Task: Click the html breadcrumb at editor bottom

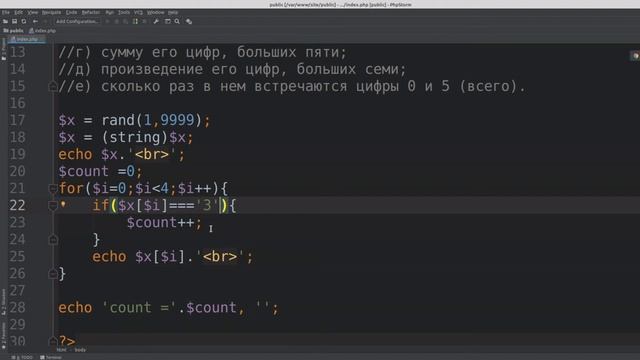Action: point(61,350)
